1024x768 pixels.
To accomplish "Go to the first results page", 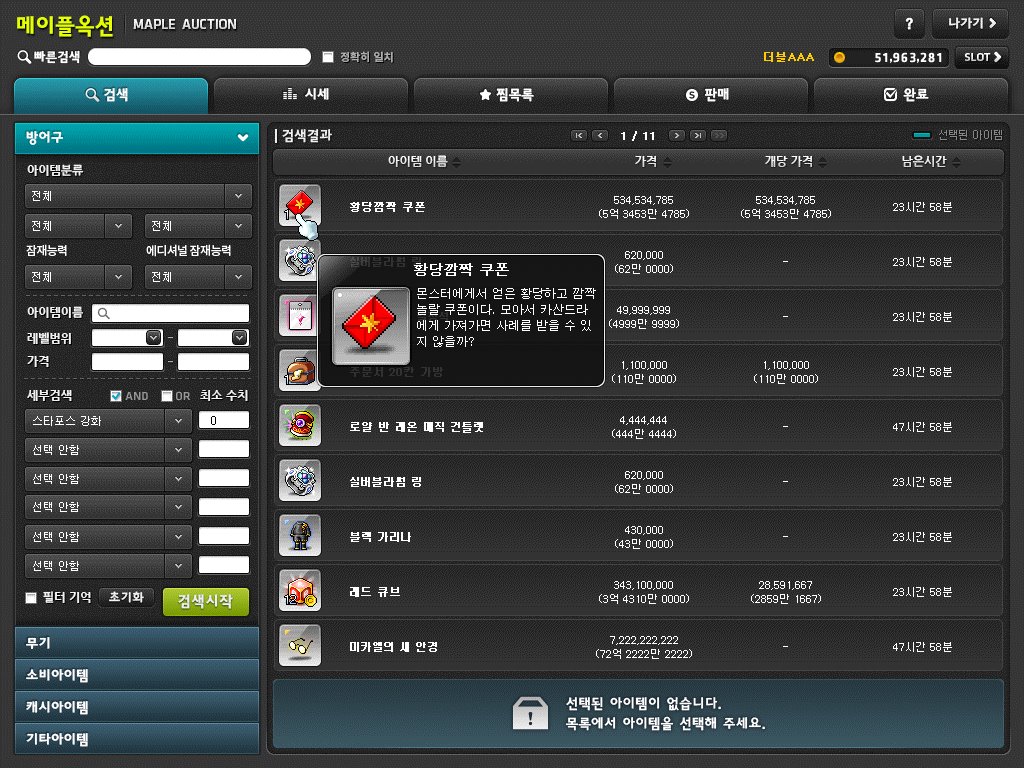I will point(579,135).
